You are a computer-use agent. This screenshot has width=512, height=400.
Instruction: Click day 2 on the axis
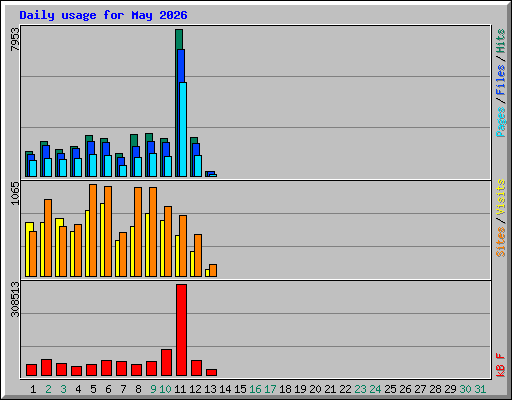coord(48,389)
